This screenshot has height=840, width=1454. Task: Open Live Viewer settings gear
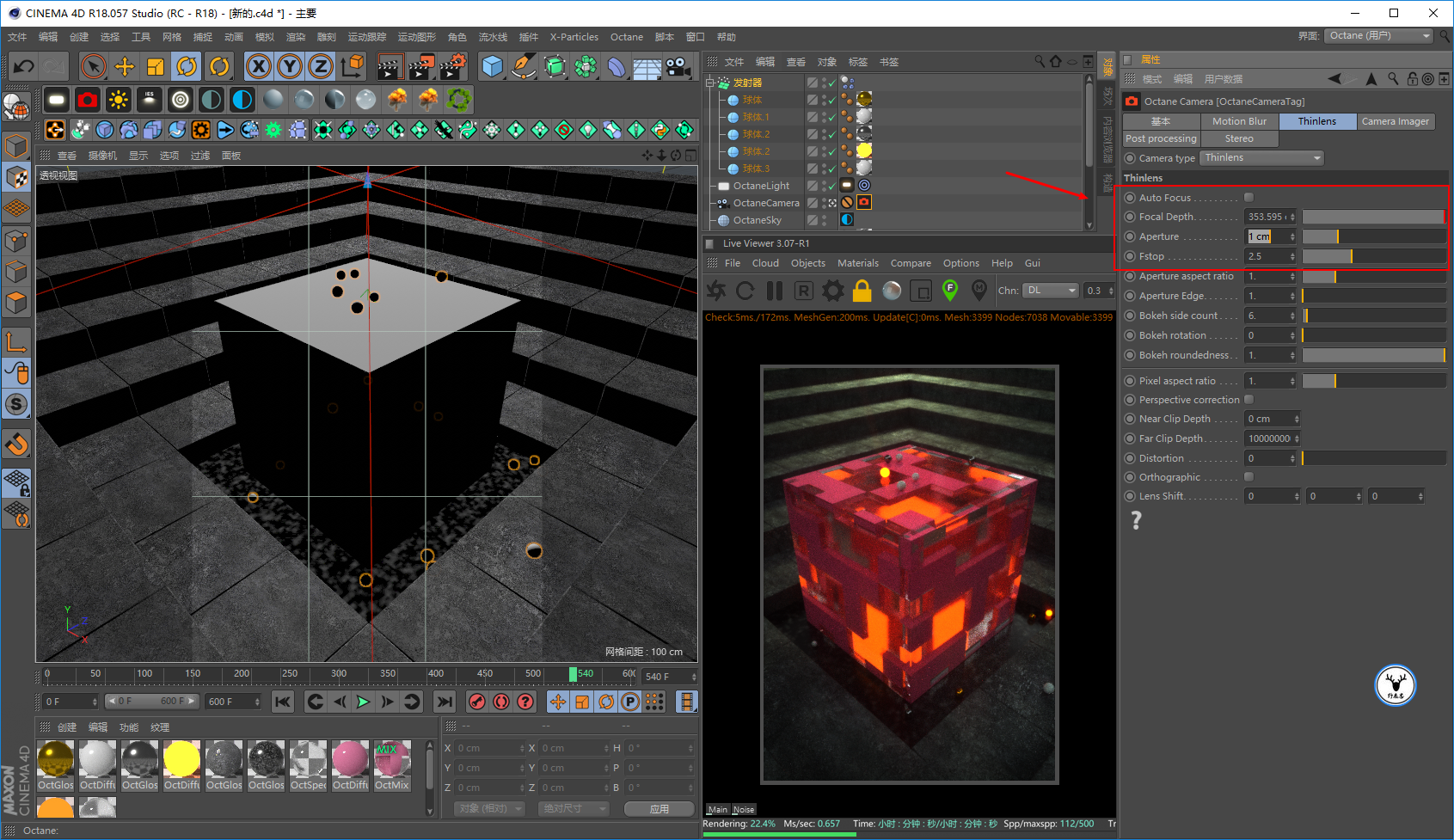coord(833,291)
